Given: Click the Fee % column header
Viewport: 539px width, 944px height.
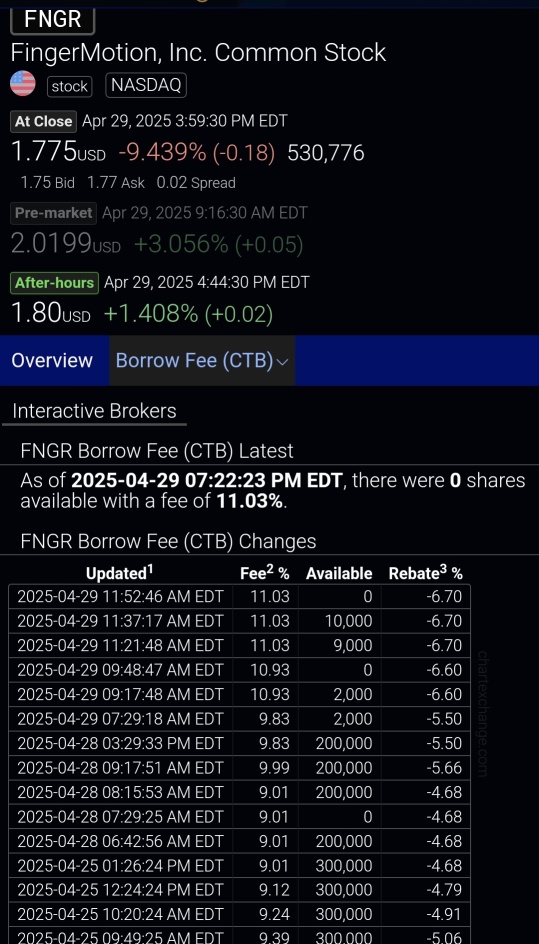Looking at the screenshot, I should (x=264, y=573).
